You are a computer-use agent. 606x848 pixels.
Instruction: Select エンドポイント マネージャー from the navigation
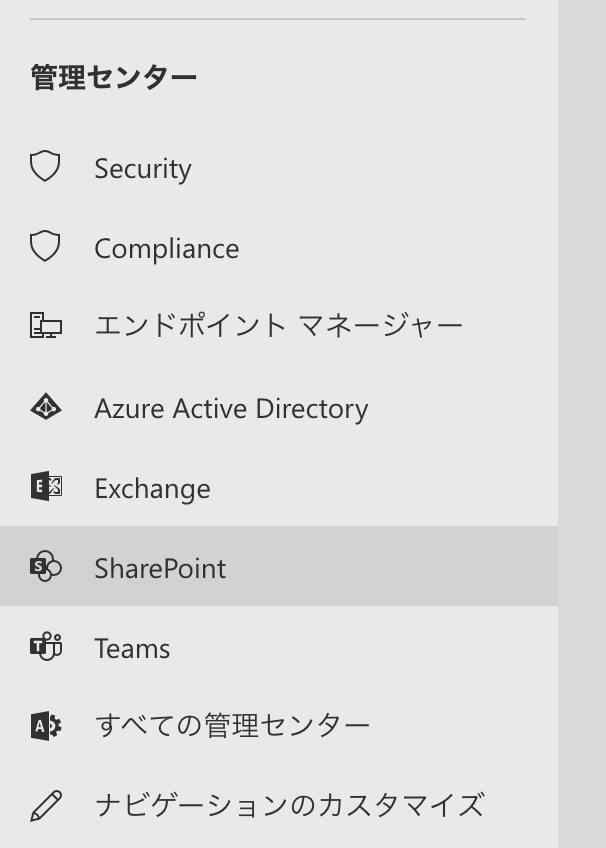point(278,326)
